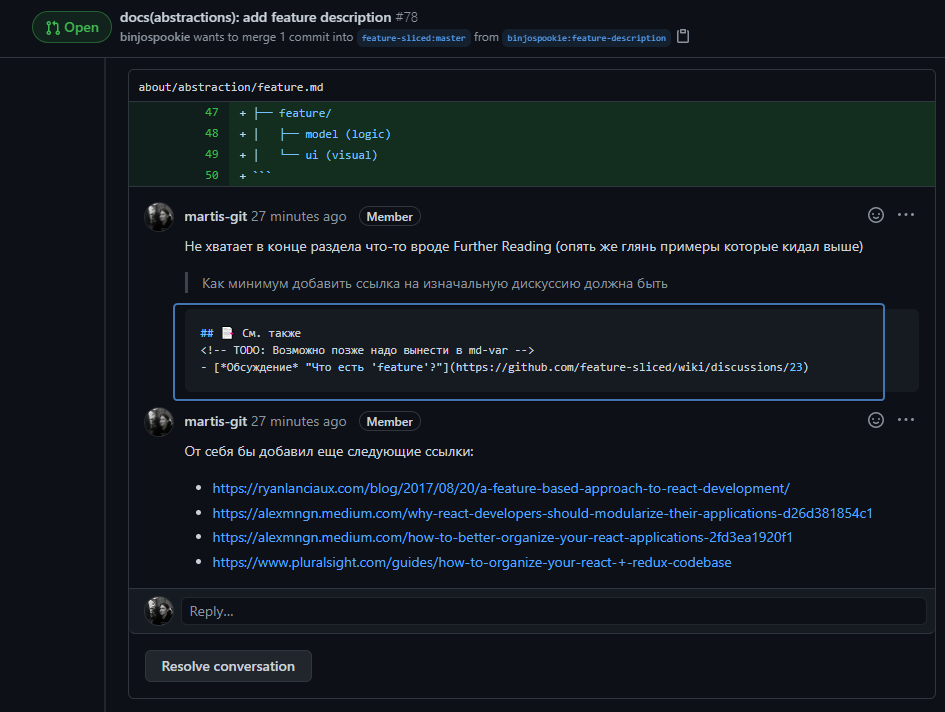
Task: Open ryanlanciaux.com feature-based approach link
Action: 501,488
